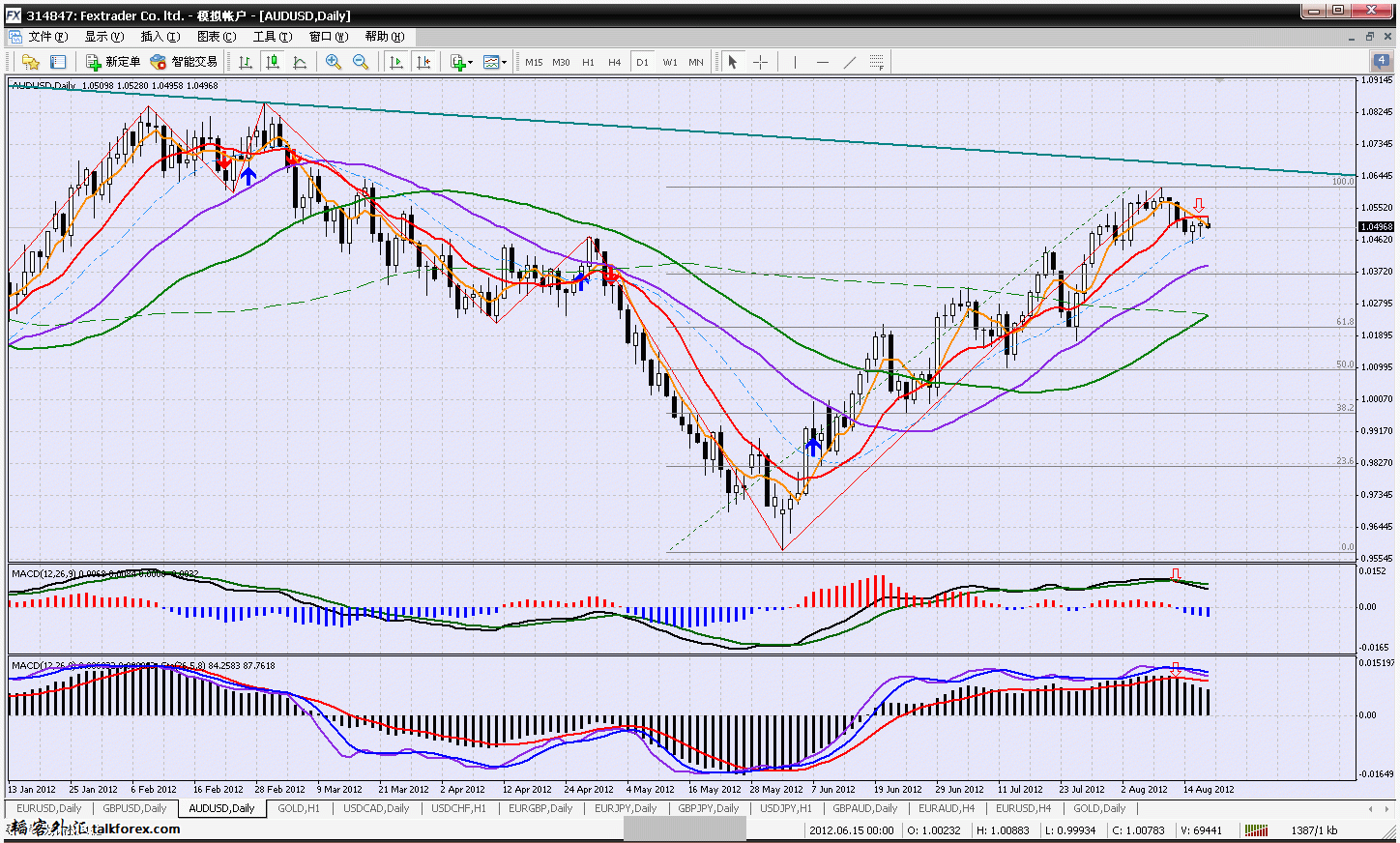Switch to the USDCAD,Daily chart tab
This screenshot has width=1400, height=843.
[x=376, y=808]
